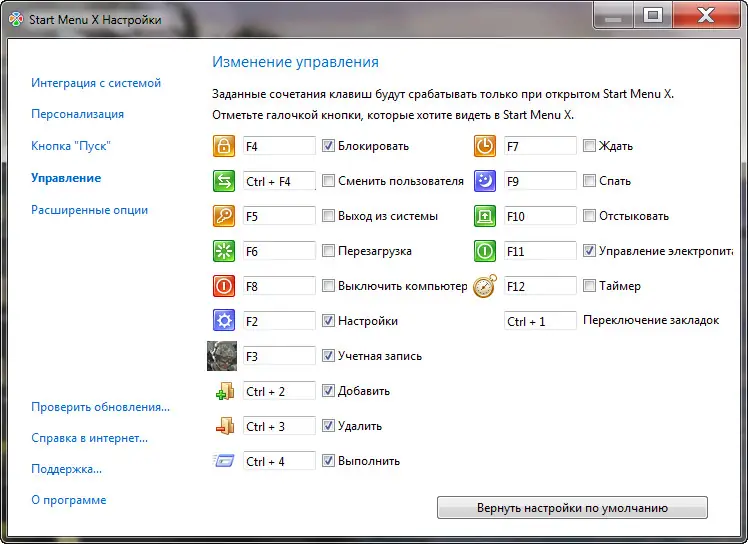Click the red Shut down power icon
The image size is (748, 544).
224,286
